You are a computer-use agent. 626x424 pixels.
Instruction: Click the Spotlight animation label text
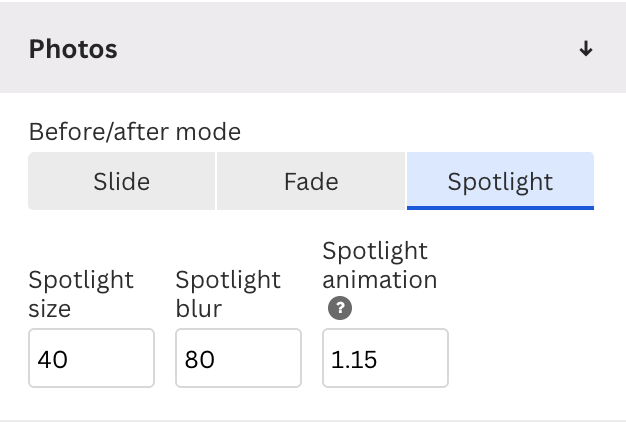coord(380,265)
